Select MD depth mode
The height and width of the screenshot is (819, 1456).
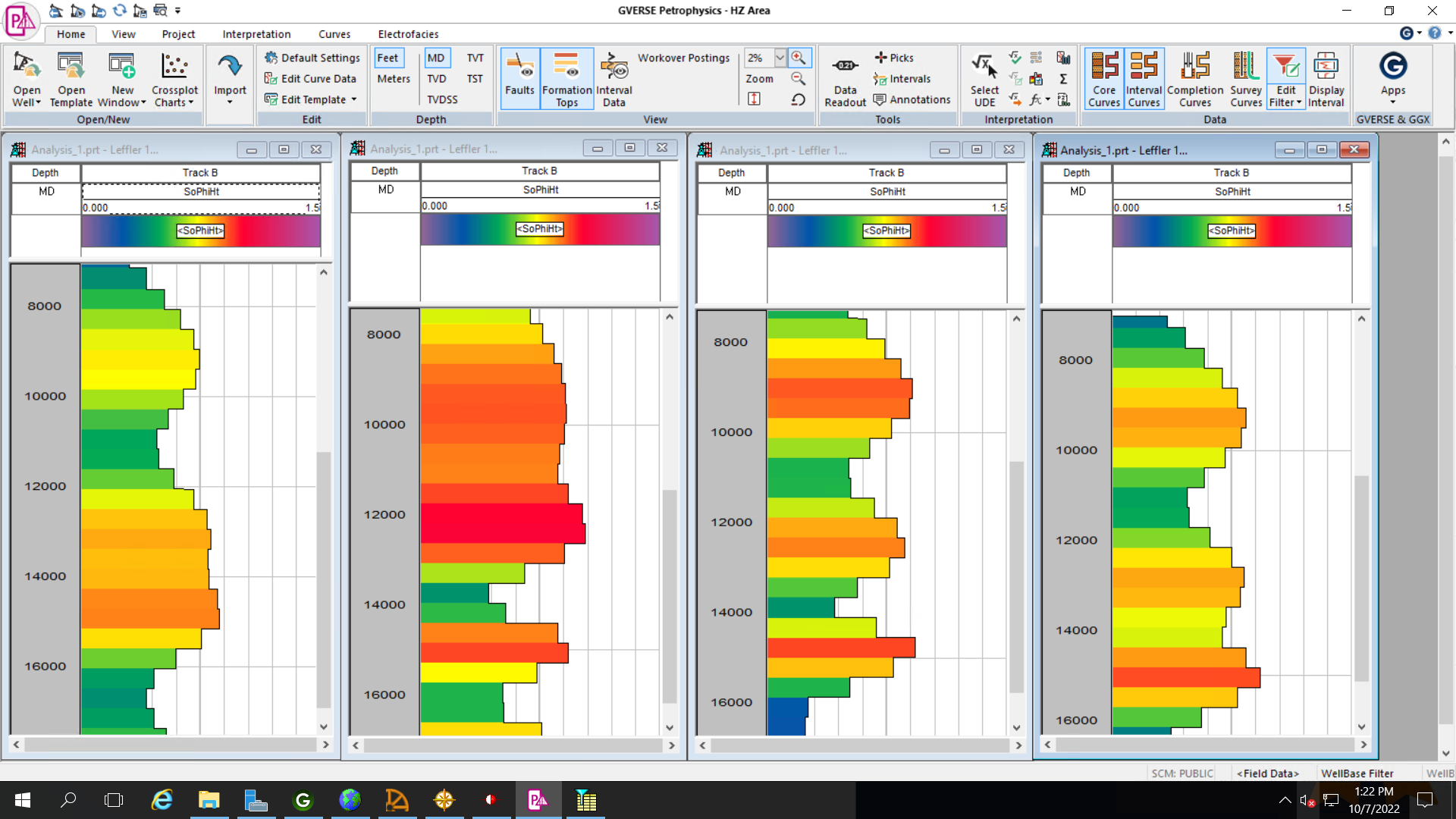[x=436, y=58]
